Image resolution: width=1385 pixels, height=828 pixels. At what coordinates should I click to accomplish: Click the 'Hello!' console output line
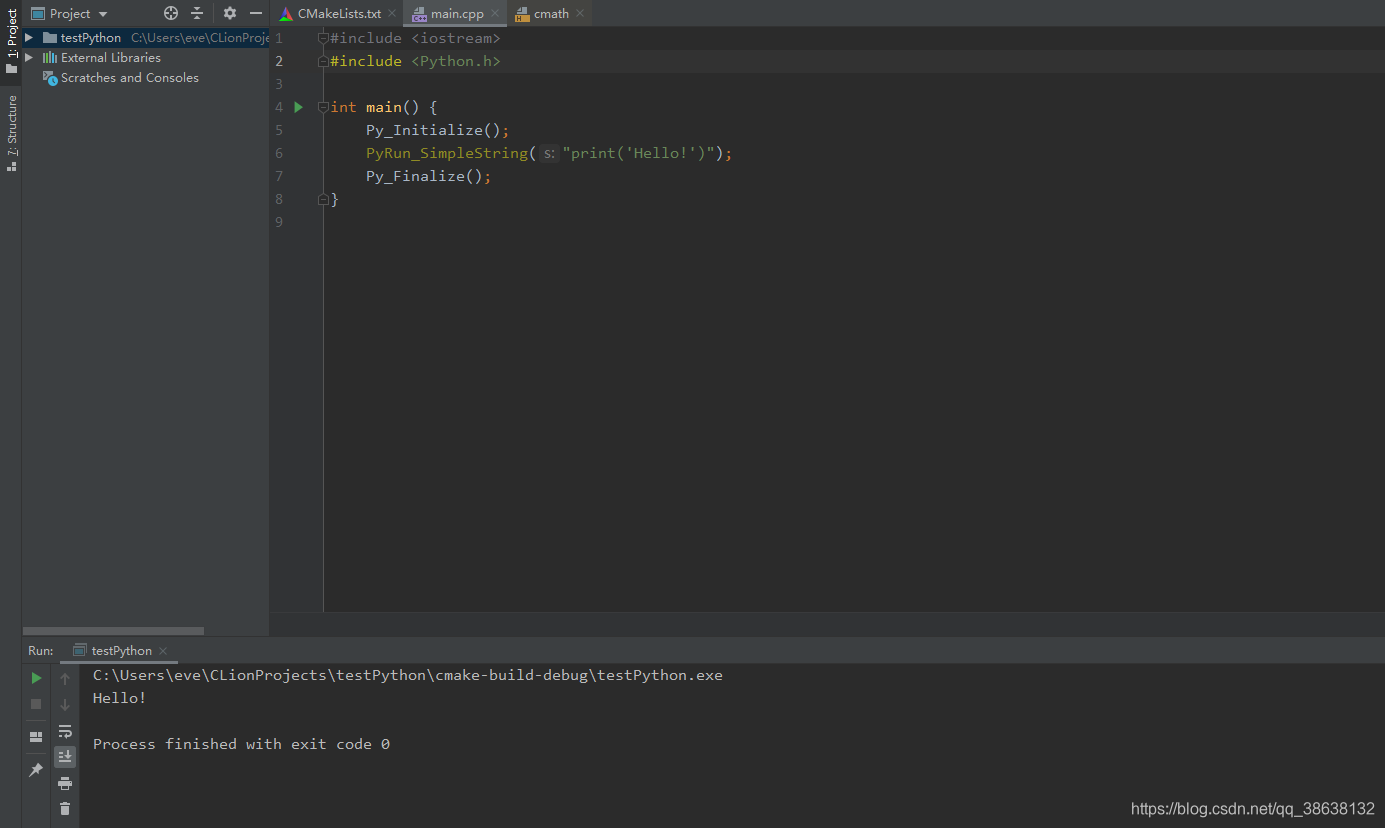pos(120,698)
